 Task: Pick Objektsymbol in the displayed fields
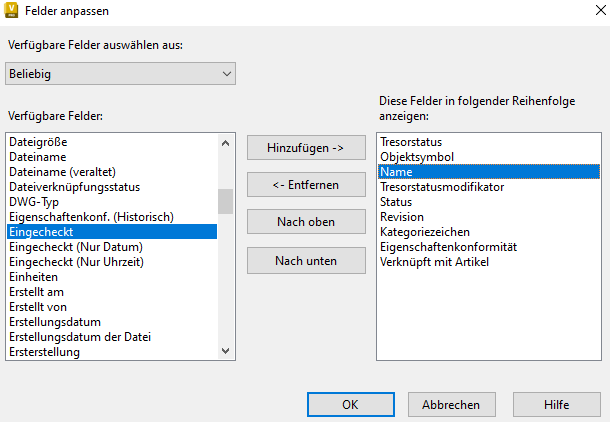point(417,157)
